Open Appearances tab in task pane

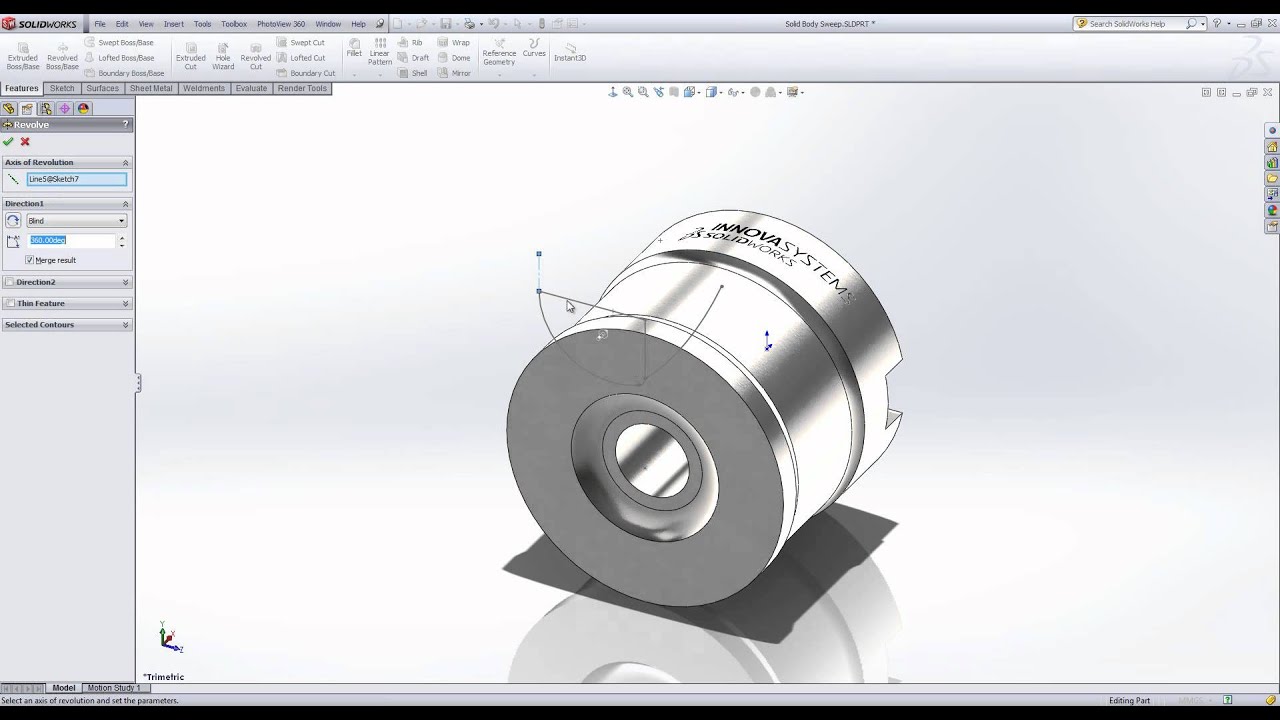coord(1272,210)
